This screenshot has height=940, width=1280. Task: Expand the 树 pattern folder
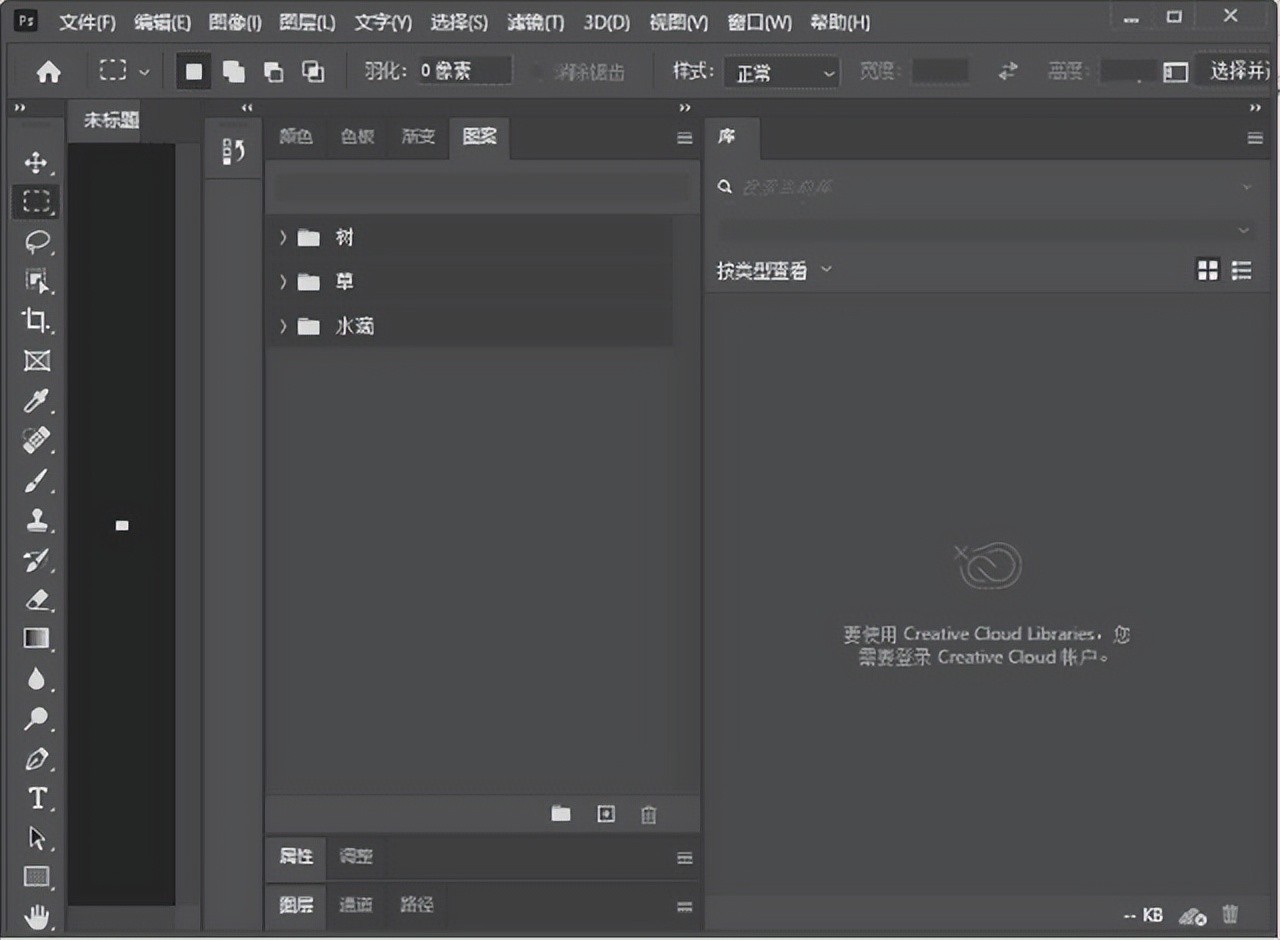coord(283,238)
